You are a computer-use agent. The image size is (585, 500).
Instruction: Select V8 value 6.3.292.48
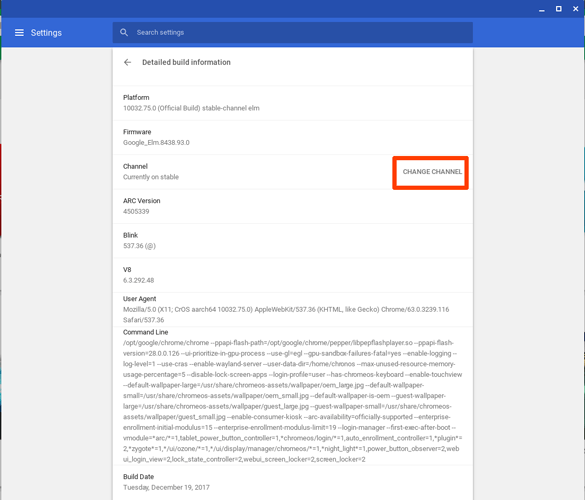(x=138, y=280)
